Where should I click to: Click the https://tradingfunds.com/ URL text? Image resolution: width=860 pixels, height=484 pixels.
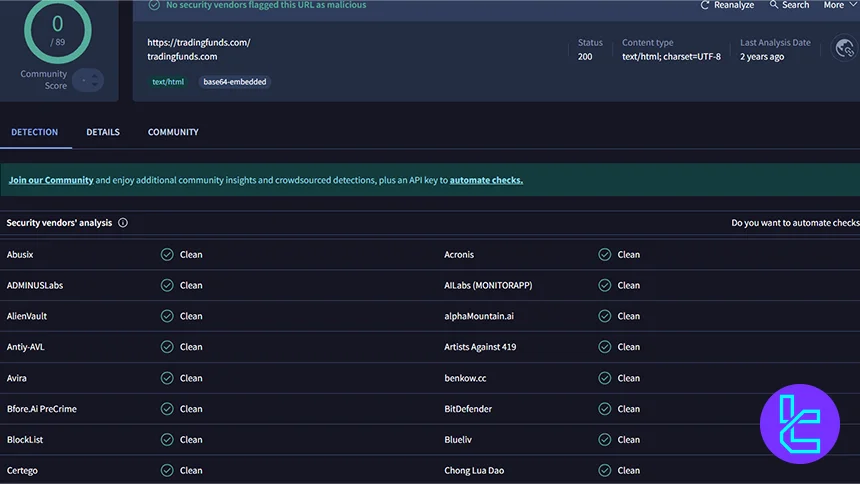pos(199,42)
